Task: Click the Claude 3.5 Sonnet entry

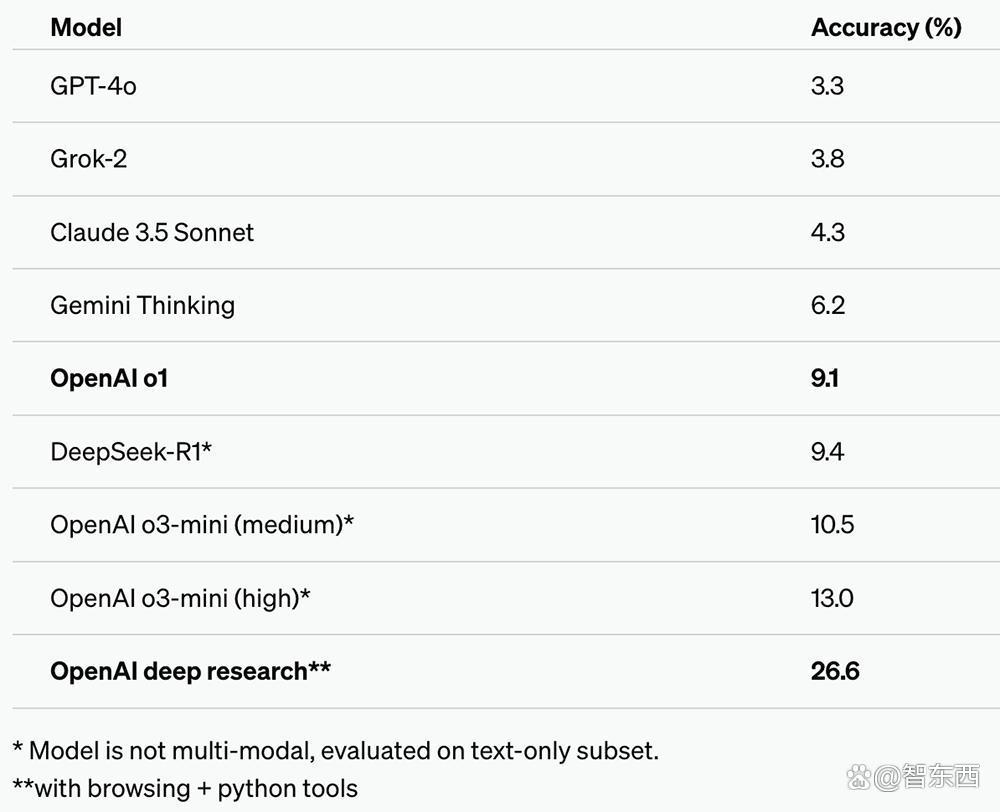Action: (x=152, y=232)
